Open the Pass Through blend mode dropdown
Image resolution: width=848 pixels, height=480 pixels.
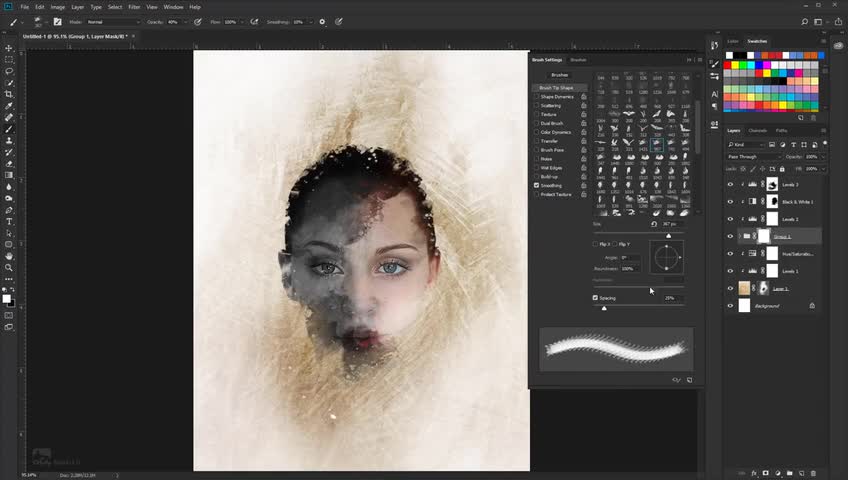tap(753, 156)
